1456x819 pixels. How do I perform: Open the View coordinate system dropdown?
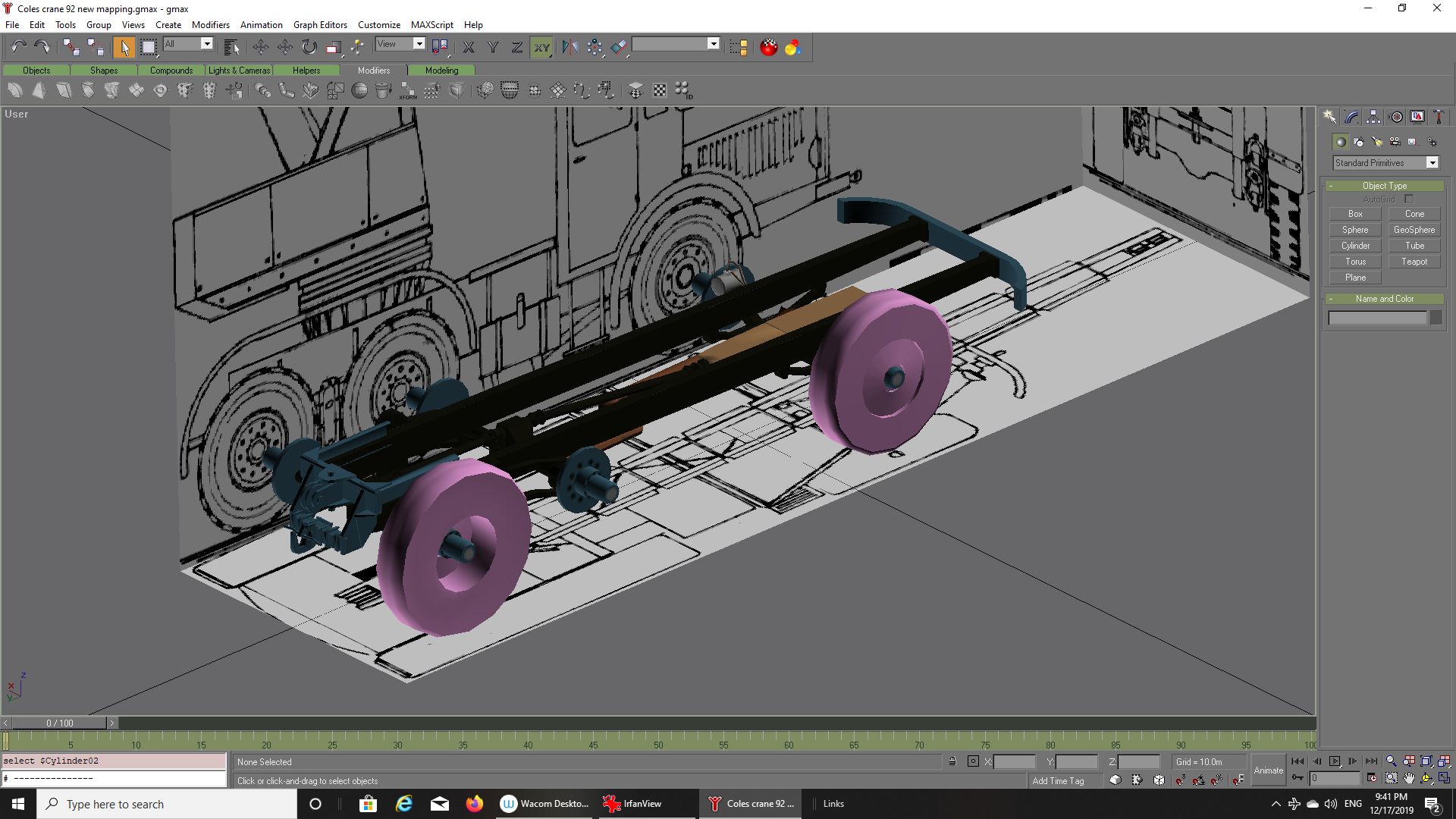point(419,44)
